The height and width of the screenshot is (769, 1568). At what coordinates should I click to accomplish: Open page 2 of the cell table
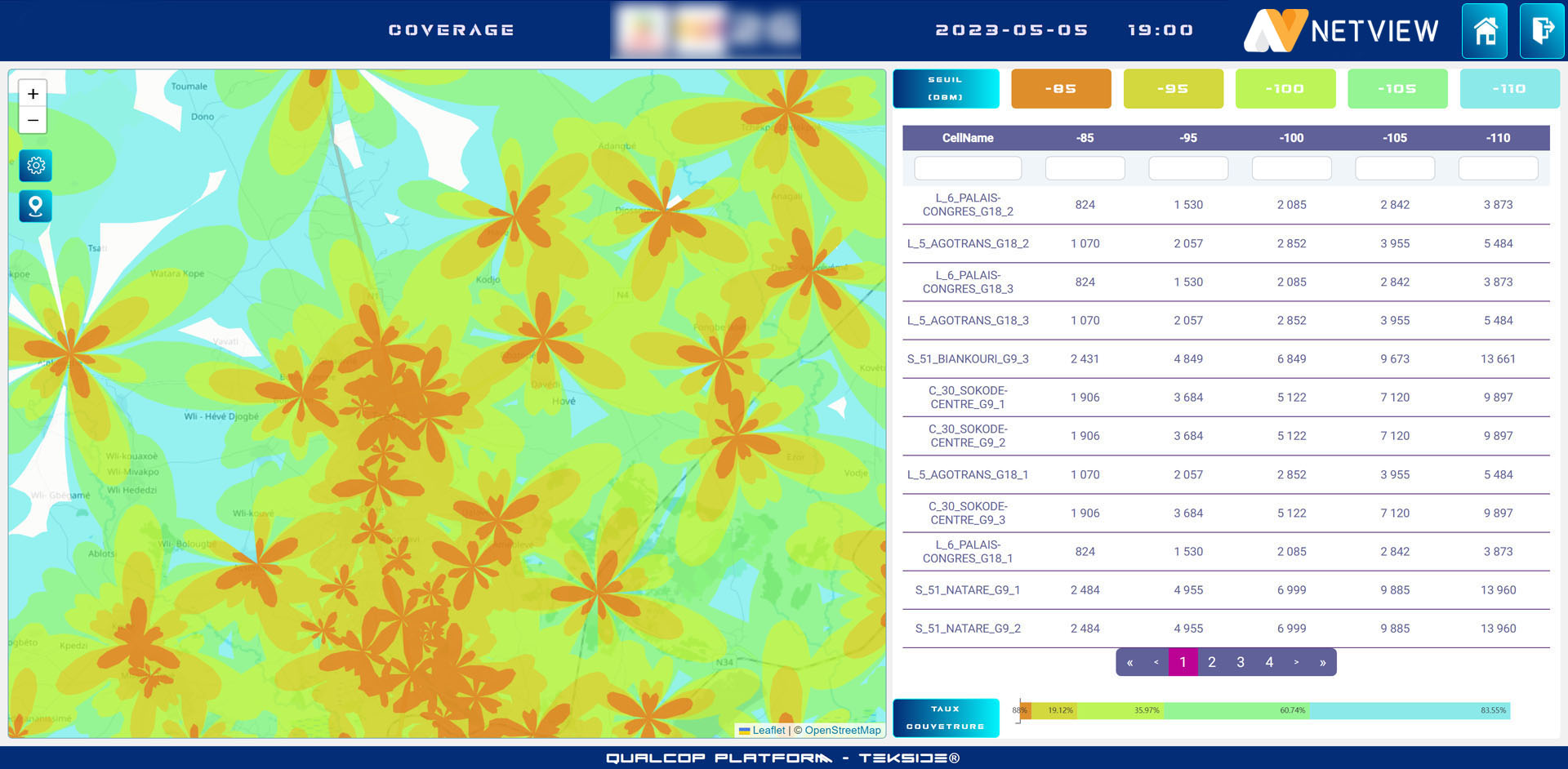pyautogui.click(x=1212, y=662)
